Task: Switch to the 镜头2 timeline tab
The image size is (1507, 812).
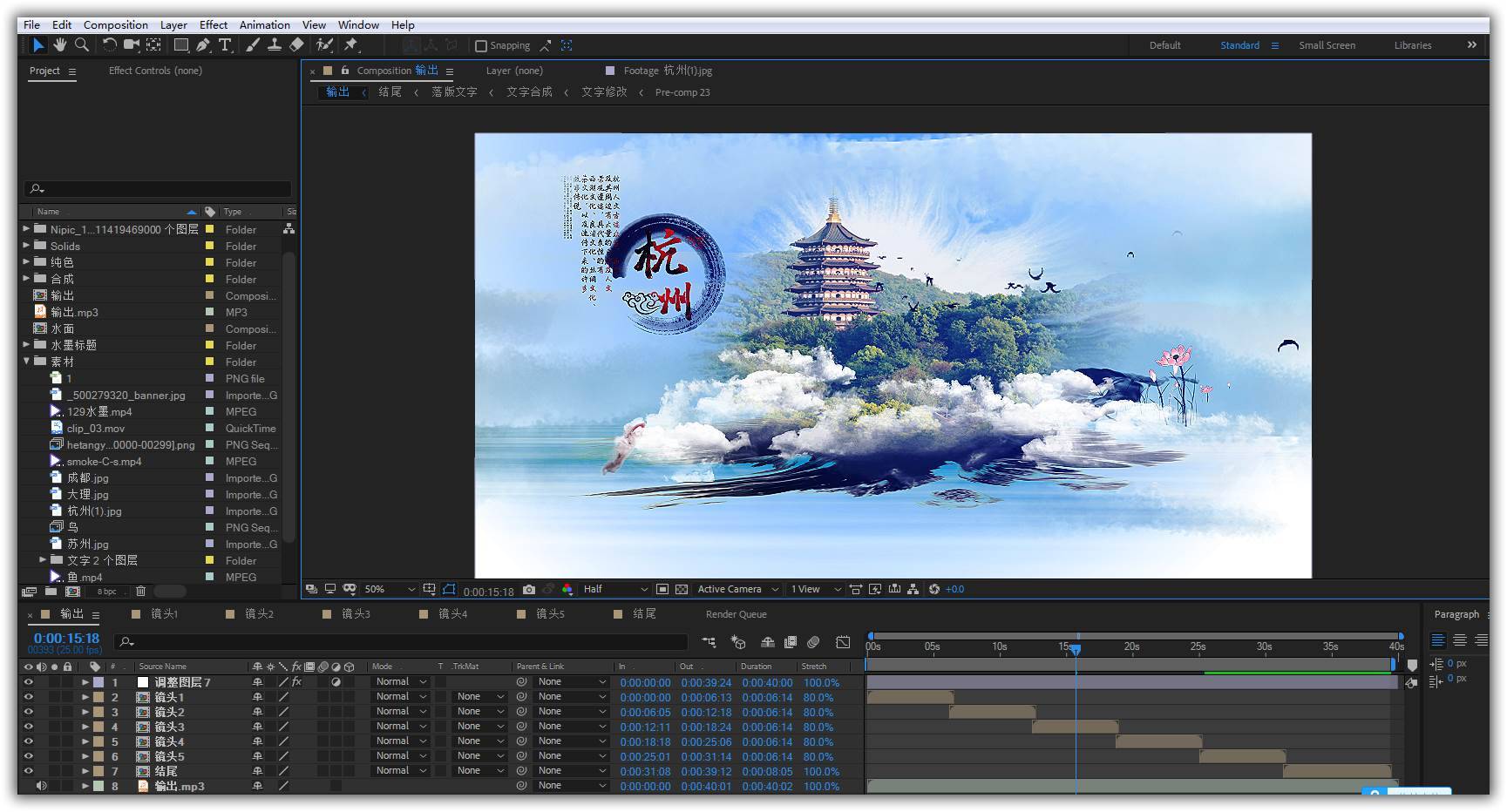Action: 259,614
